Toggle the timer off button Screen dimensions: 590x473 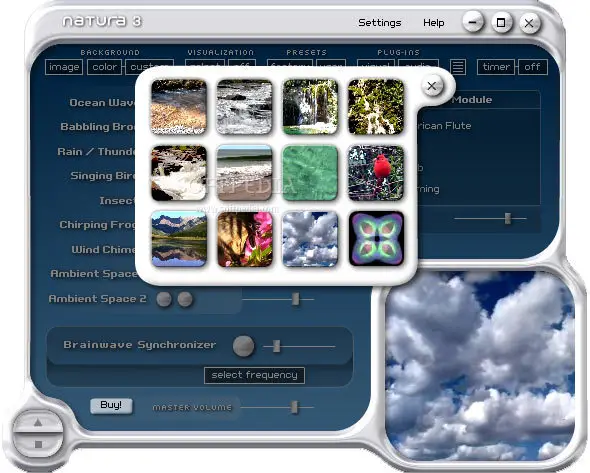point(532,67)
